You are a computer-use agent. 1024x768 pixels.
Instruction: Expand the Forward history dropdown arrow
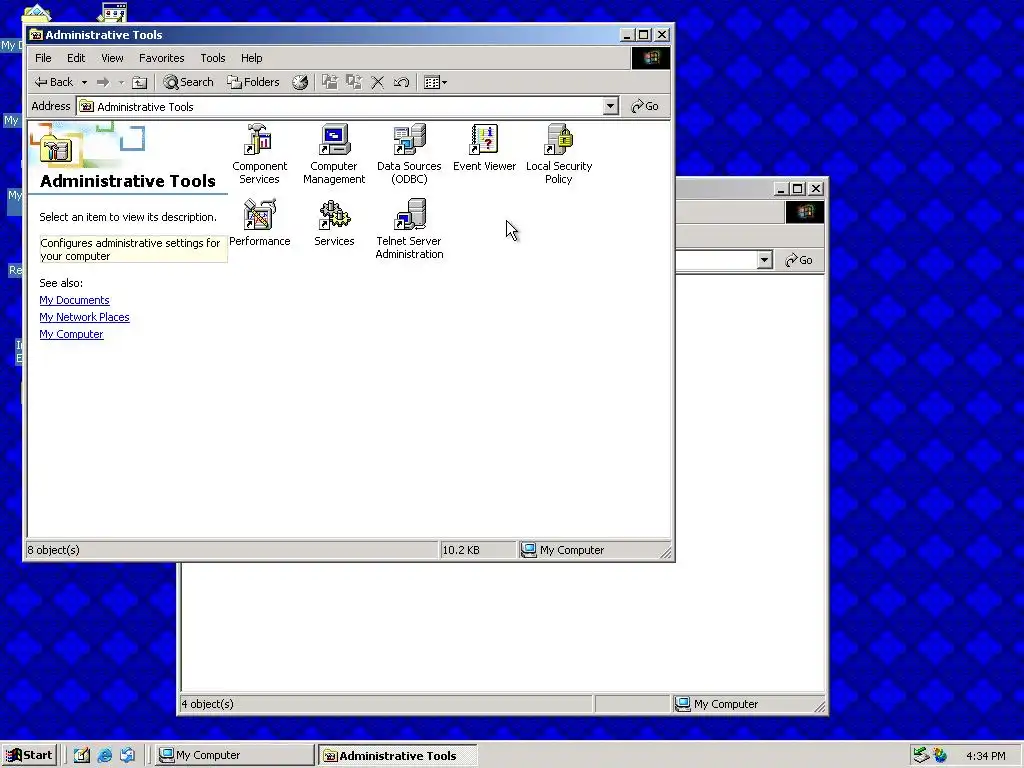[x=121, y=82]
